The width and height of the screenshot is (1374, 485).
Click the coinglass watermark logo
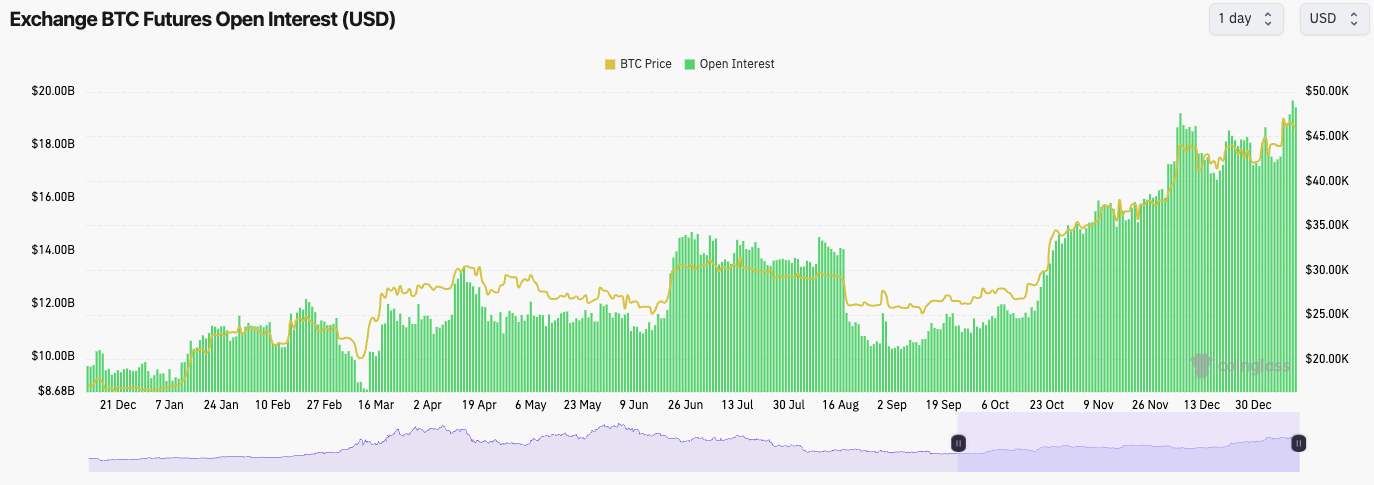pos(1240,367)
